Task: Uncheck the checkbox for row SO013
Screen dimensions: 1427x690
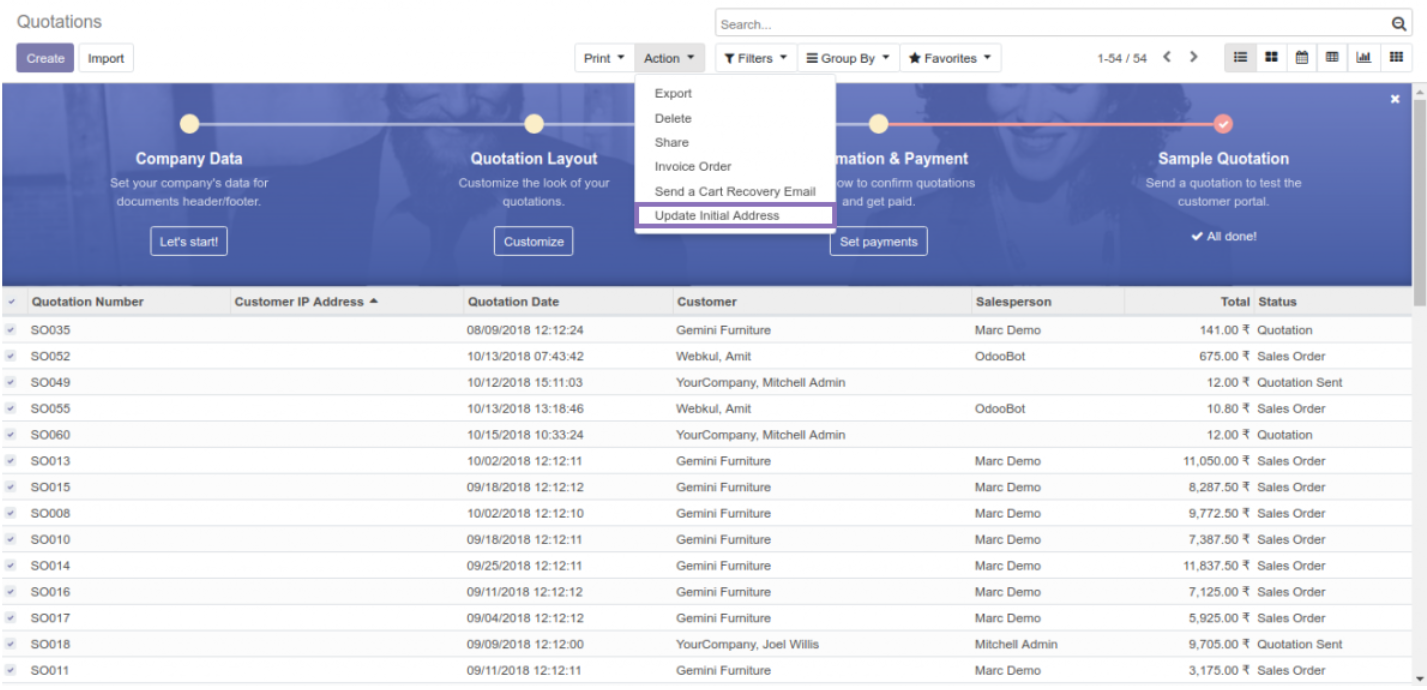Action: pos(11,461)
